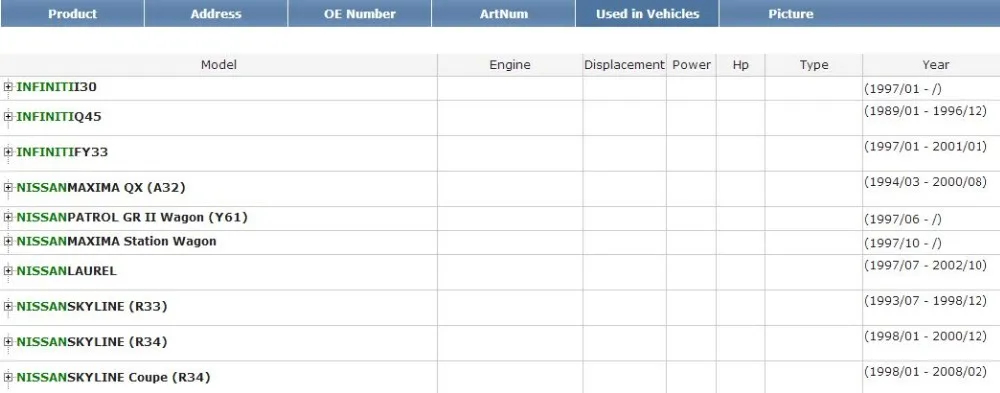Expand NISSAN SKYLINE Coupe (R34) row
The height and width of the screenshot is (393, 1000).
point(8,377)
